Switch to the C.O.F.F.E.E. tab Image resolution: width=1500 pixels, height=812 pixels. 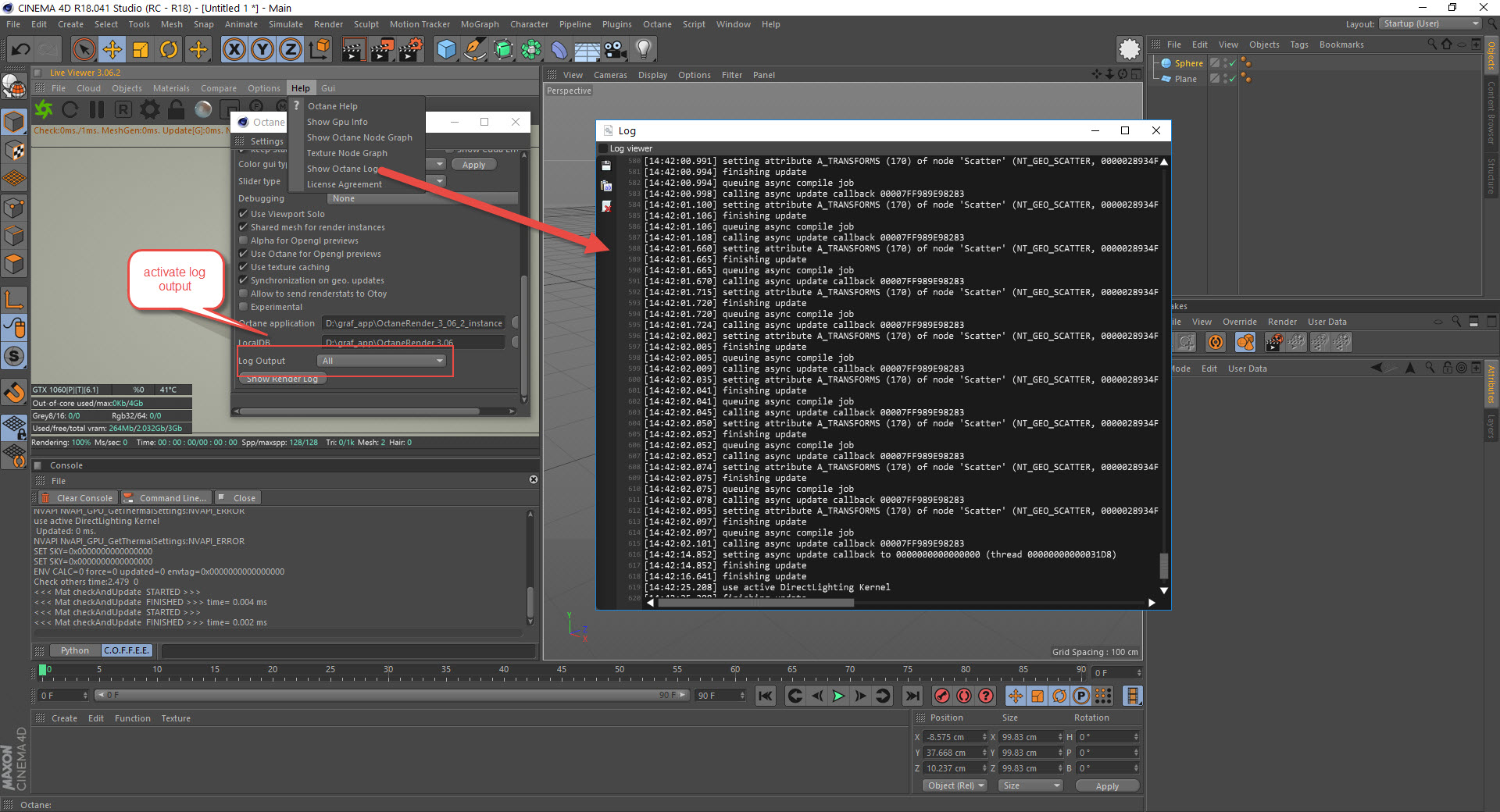[127, 650]
